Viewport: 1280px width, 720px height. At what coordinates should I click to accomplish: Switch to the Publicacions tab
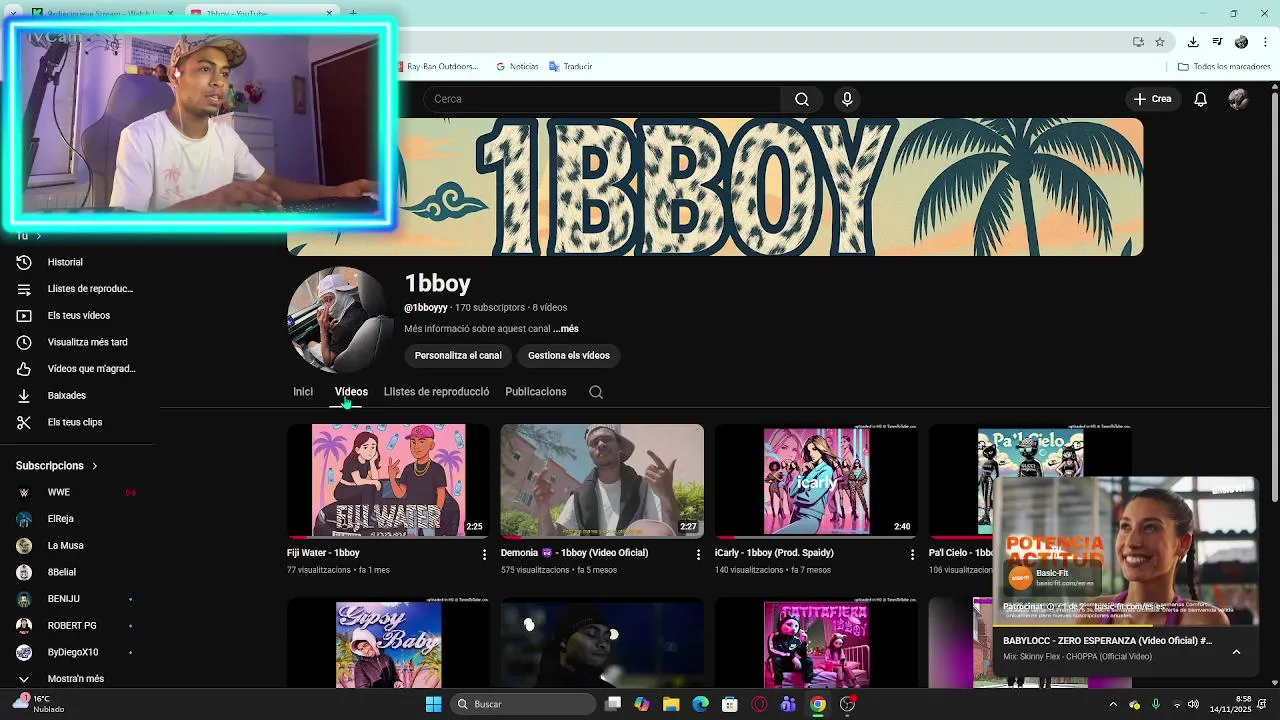click(536, 392)
